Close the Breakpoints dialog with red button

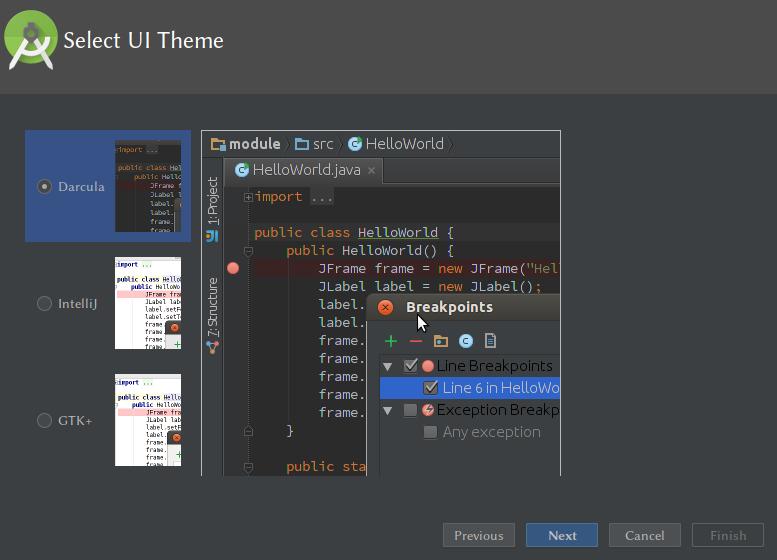(x=385, y=307)
